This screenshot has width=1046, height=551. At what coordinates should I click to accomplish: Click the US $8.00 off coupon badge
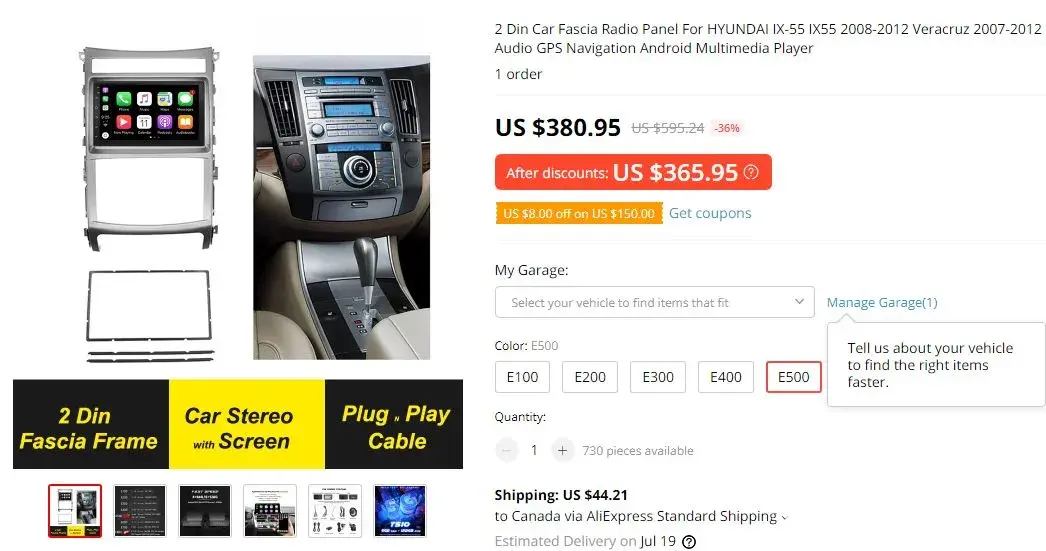[579, 213]
